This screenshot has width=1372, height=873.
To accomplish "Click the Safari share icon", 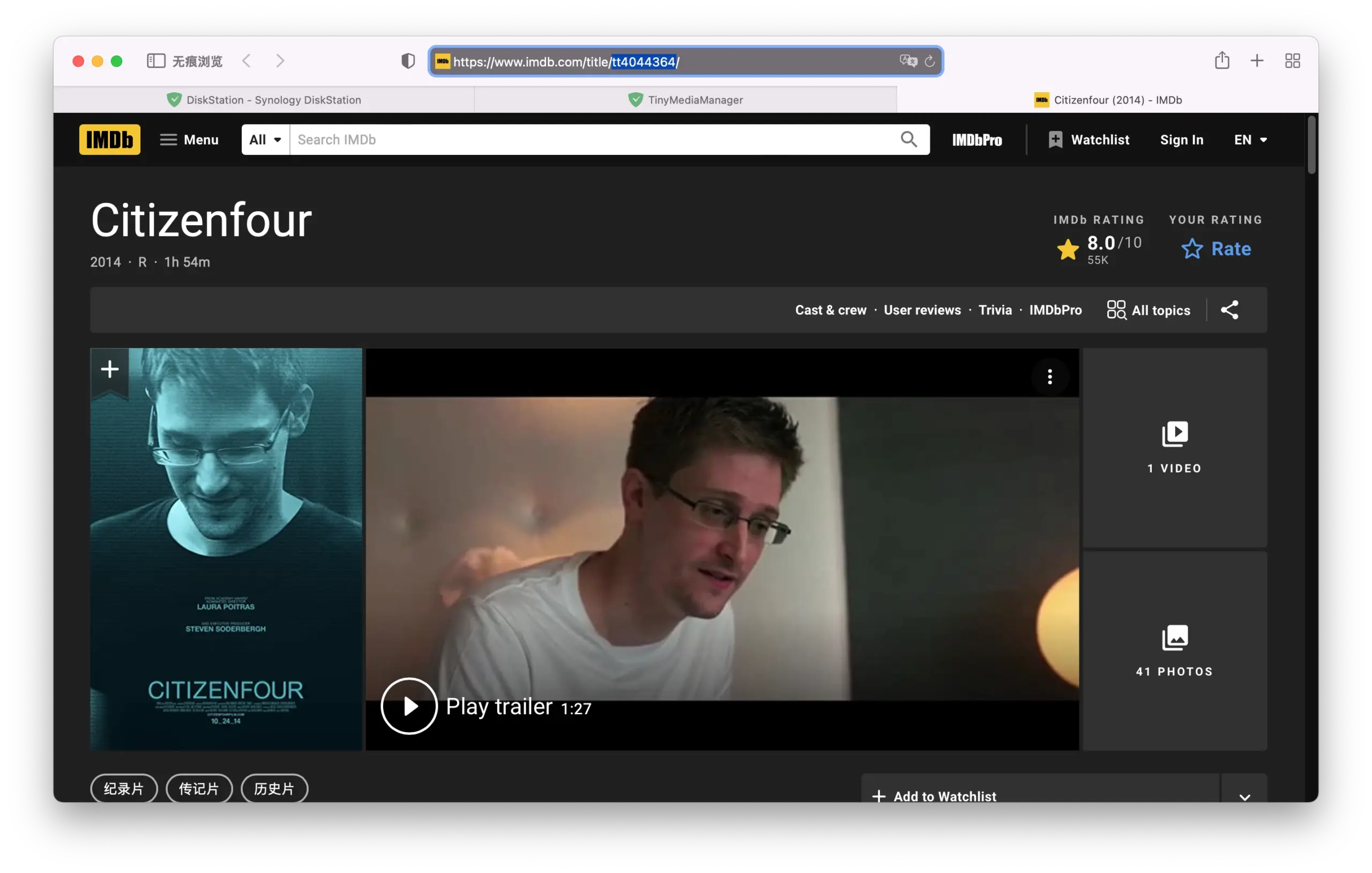I will (x=1221, y=61).
